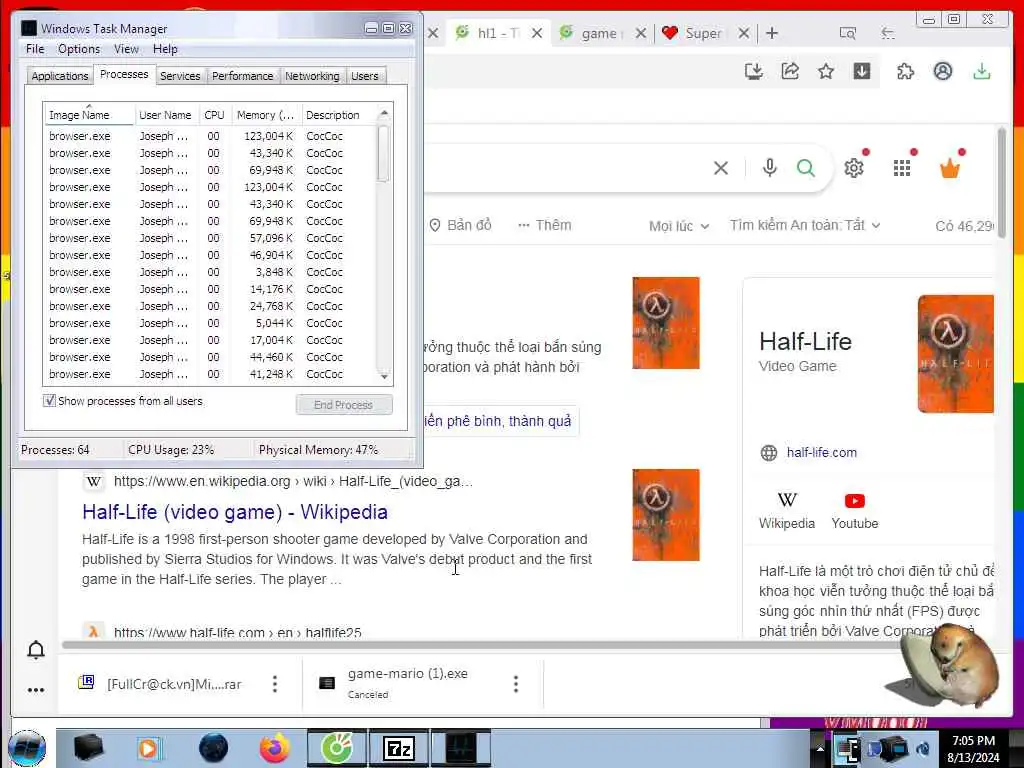Launch Firefox from the taskbar
The height and width of the screenshot is (768, 1024).
[275, 748]
